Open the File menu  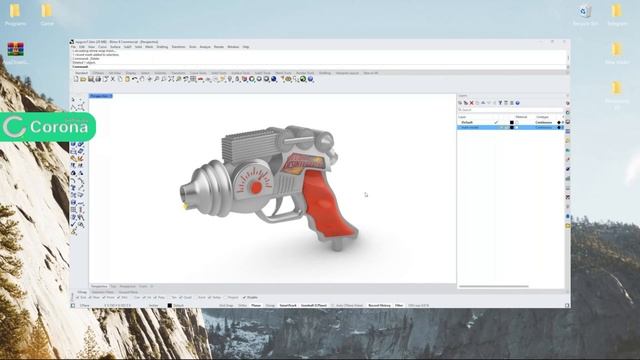73,47
